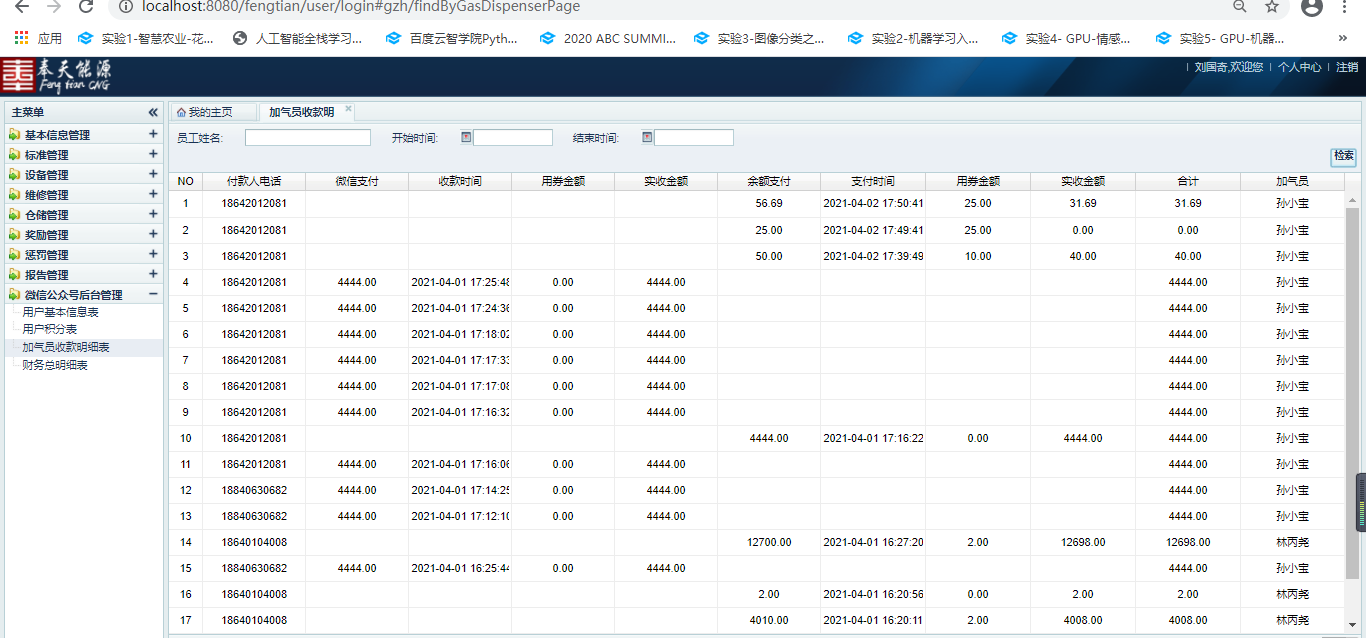Click the 注销 logout link
This screenshot has width=1366, height=638.
coord(1347,68)
